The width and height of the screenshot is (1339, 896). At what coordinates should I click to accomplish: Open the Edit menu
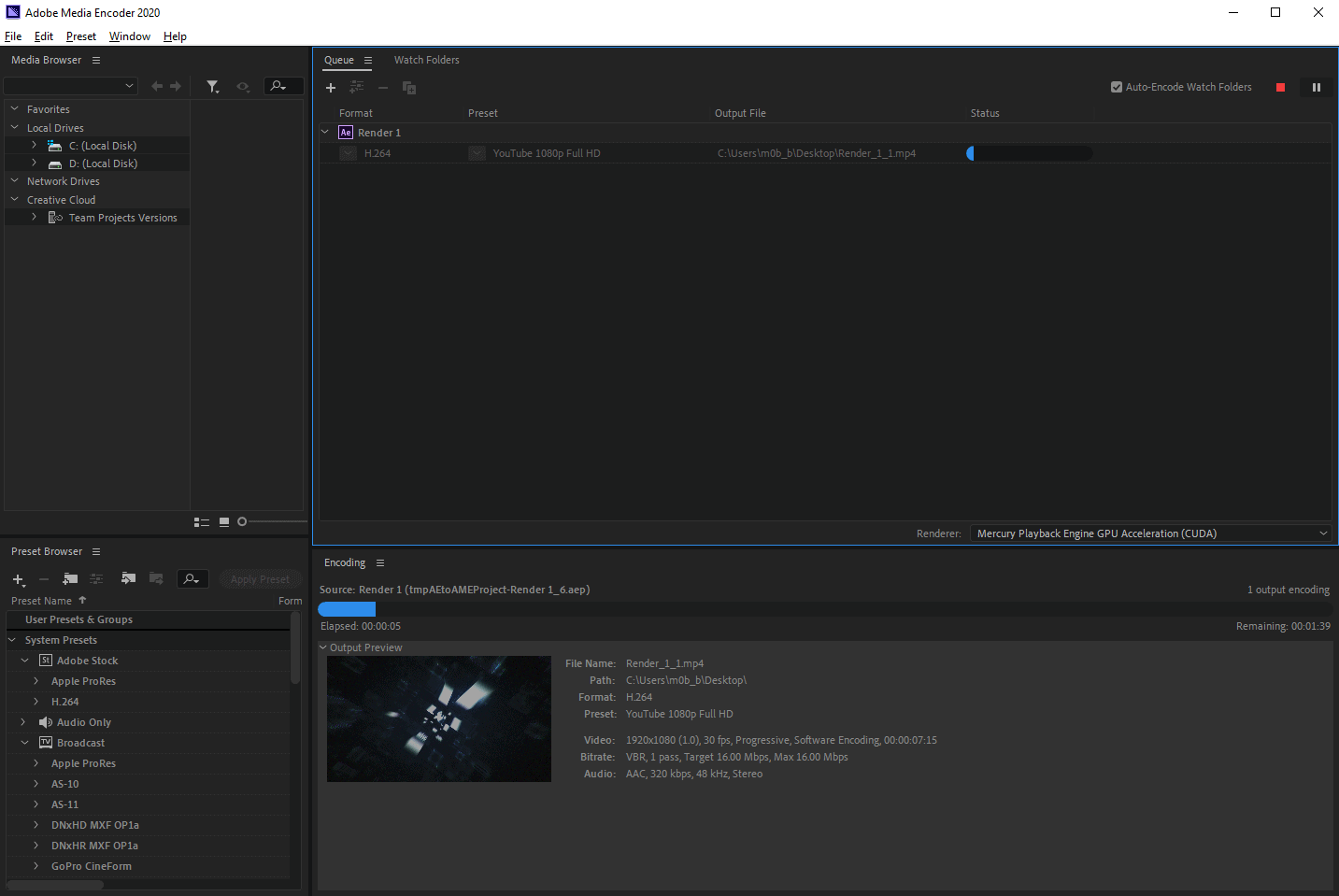[44, 36]
